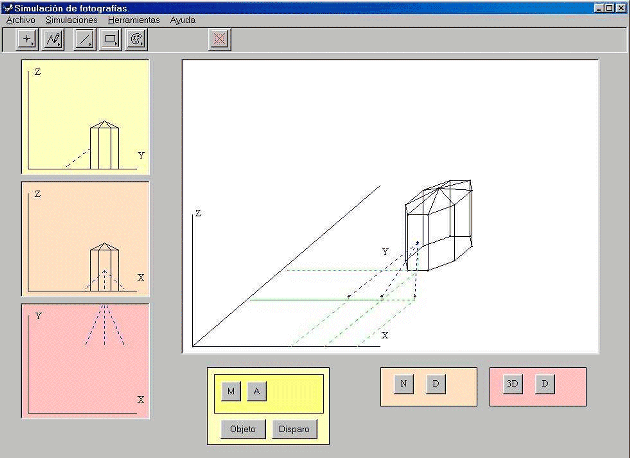Click the D button in orange panel

pyautogui.click(x=436, y=384)
